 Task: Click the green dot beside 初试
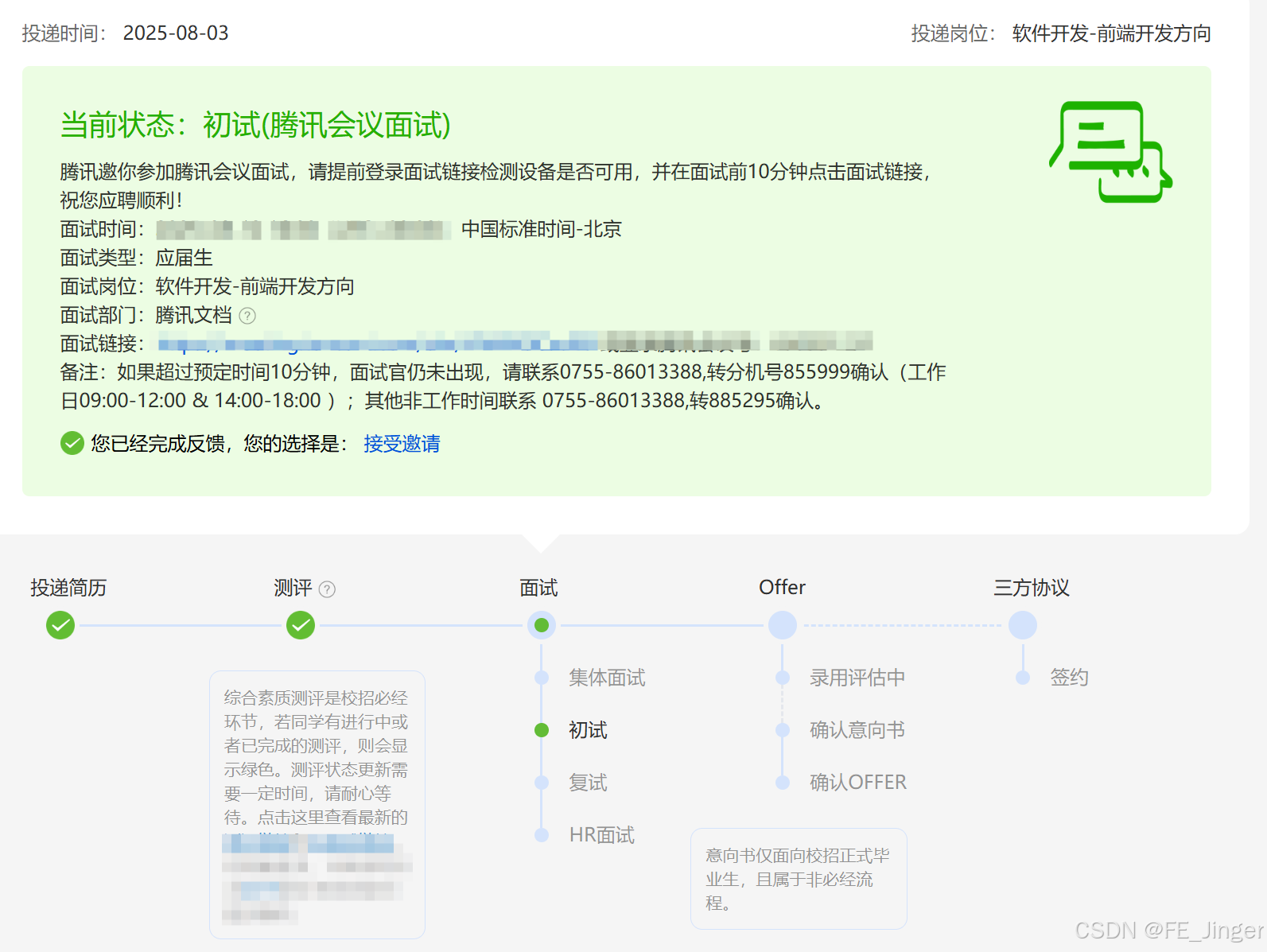(x=542, y=730)
